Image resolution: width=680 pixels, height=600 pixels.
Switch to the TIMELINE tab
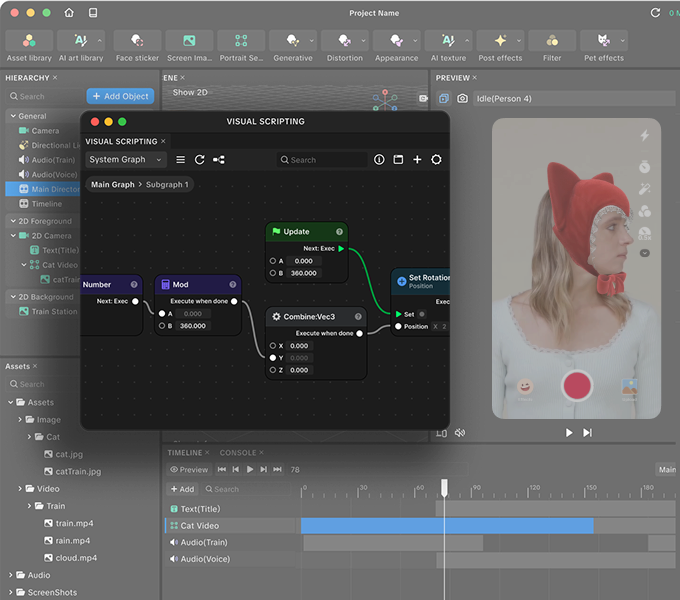(185, 453)
